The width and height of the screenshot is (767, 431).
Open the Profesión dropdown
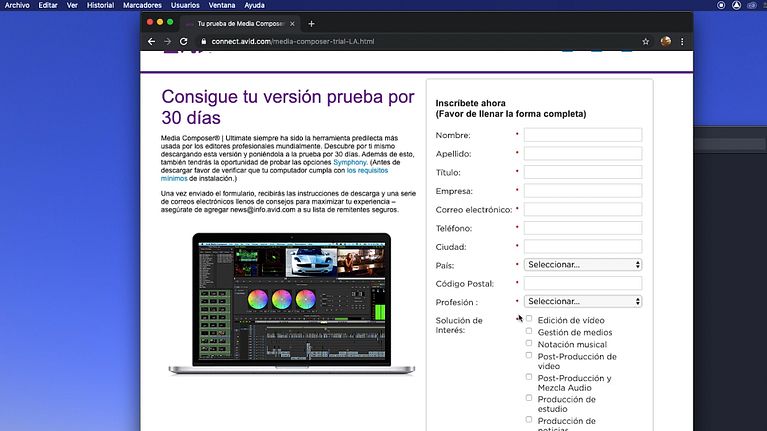coord(583,301)
